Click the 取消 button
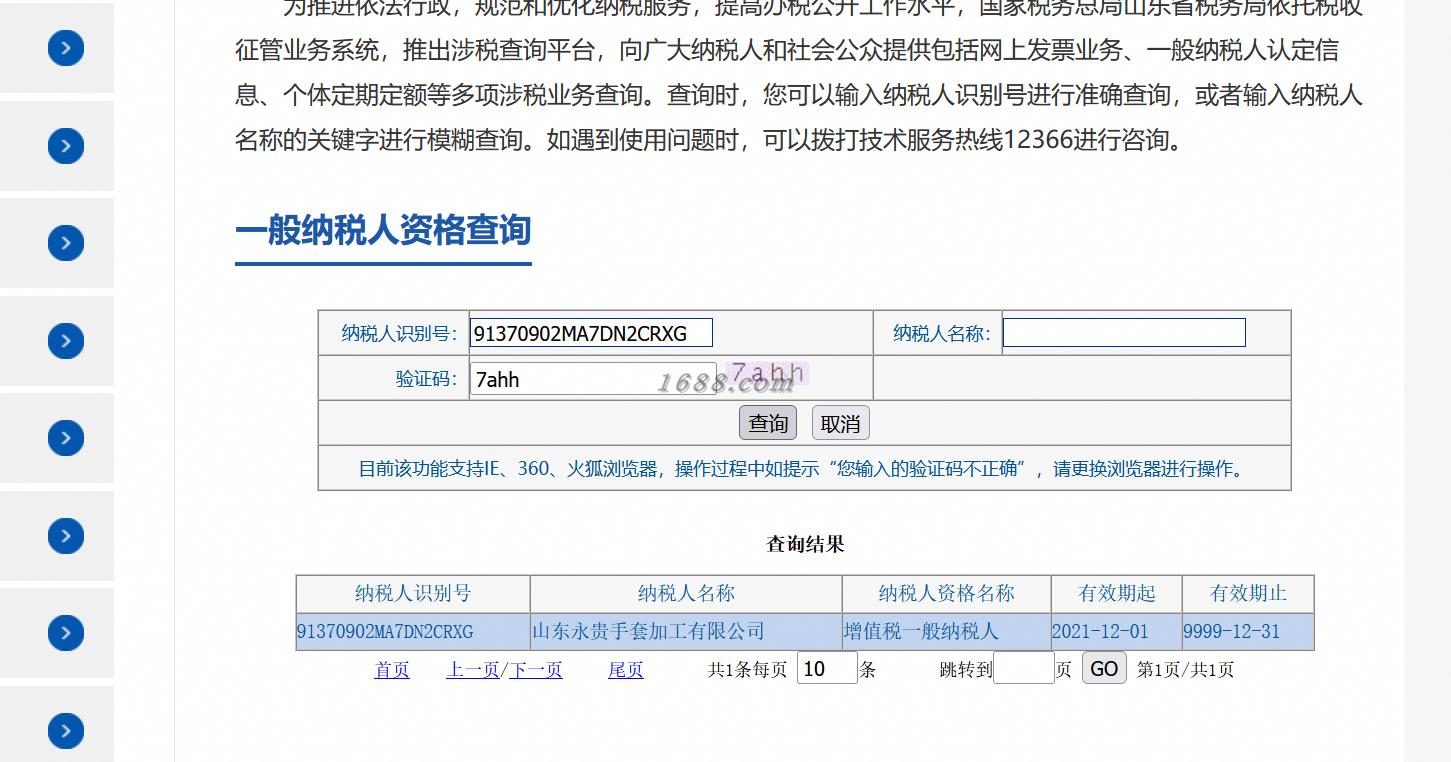1451x762 pixels. pyautogui.click(x=841, y=423)
